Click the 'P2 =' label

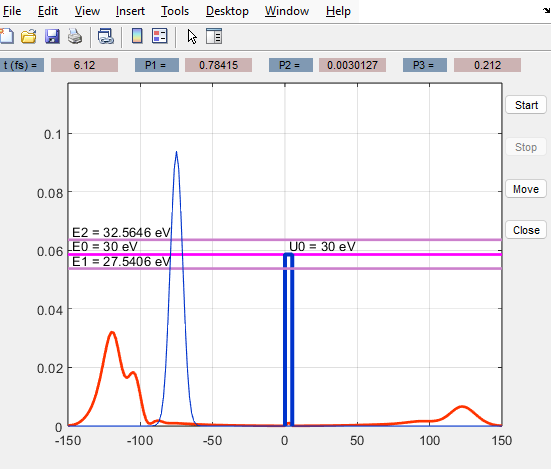tap(291, 65)
